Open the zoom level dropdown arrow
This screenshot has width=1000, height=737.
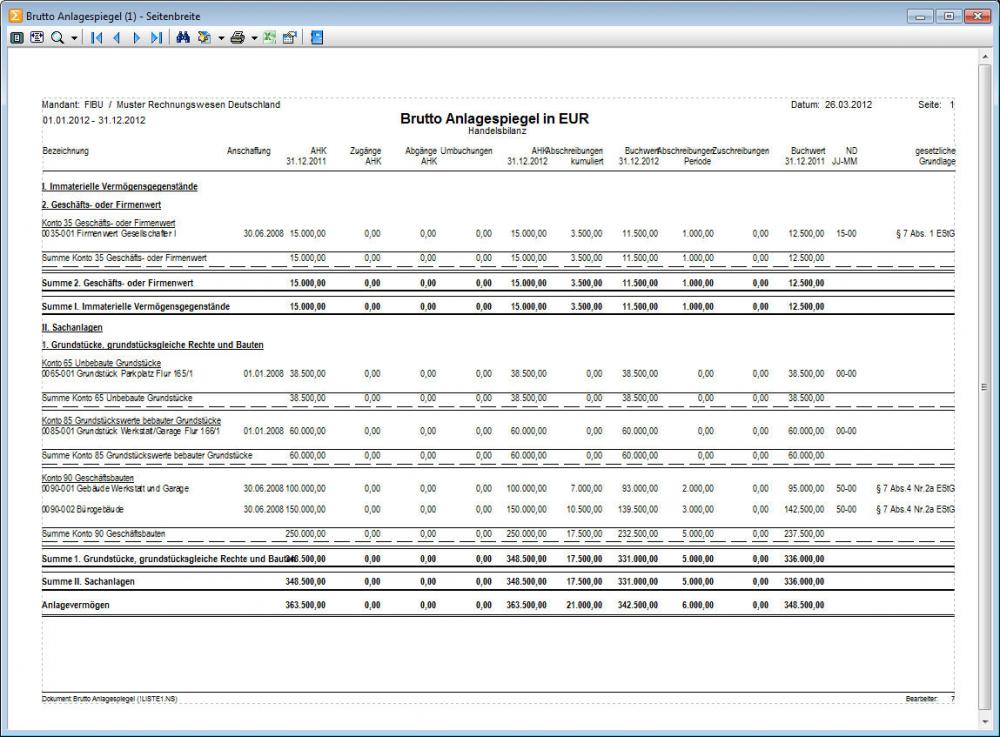click(x=74, y=38)
